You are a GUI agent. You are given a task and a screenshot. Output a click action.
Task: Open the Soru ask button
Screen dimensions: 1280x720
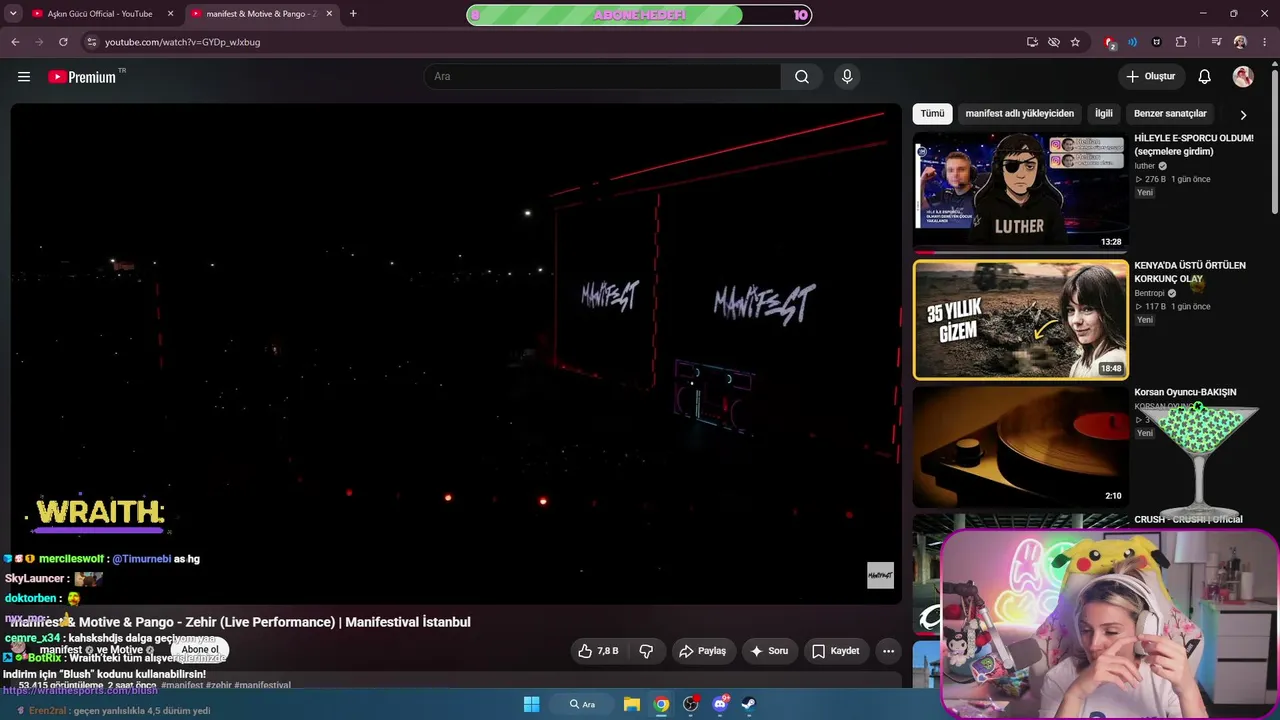(769, 651)
